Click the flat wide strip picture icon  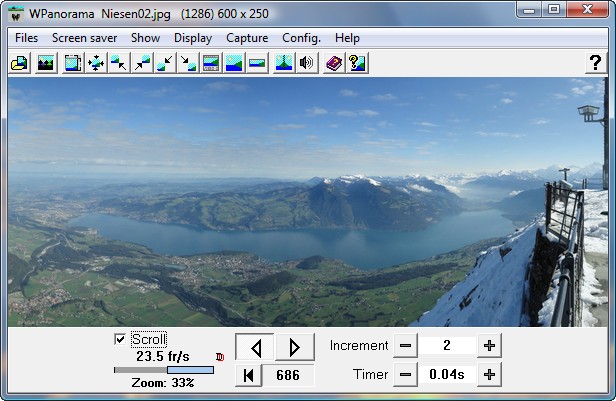257,63
